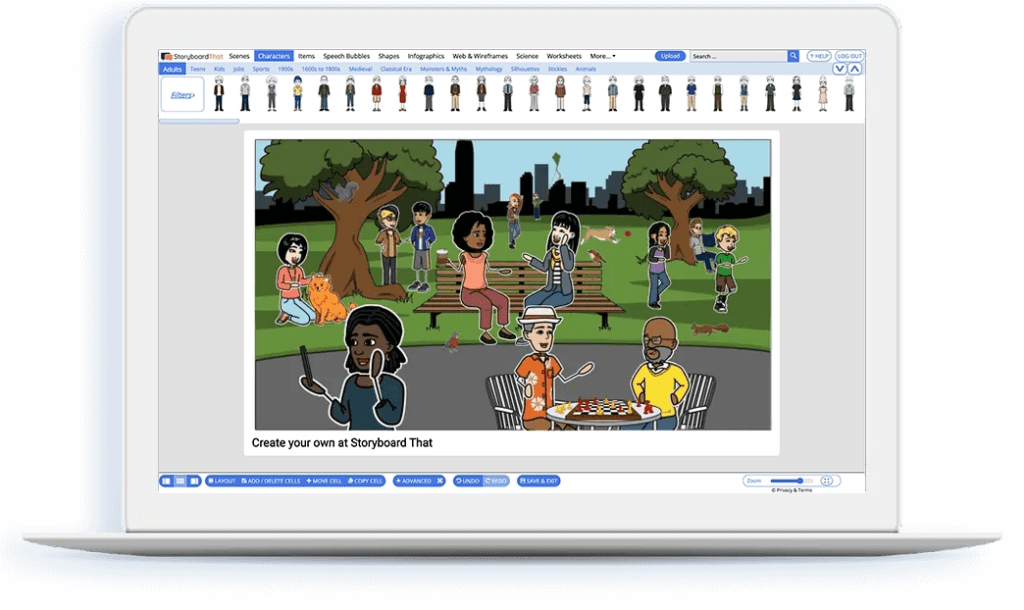The width and height of the screenshot is (1024, 610).
Task: Click the Move Cell button
Action: coord(324,481)
